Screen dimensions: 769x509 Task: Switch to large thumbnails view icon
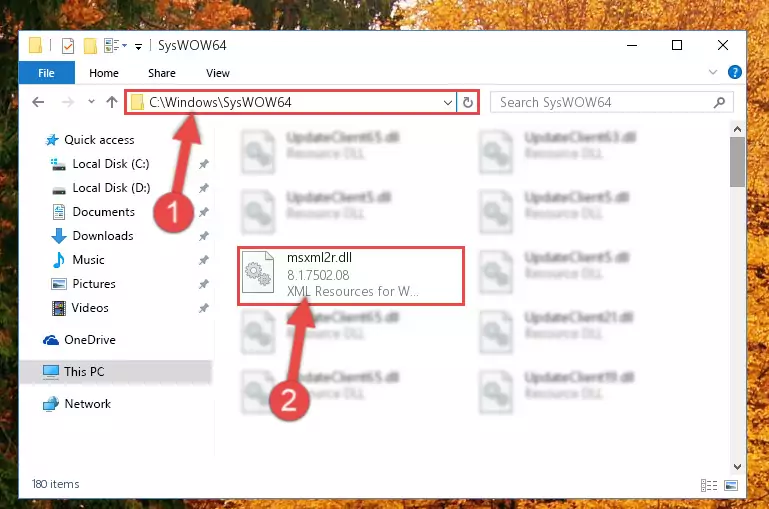pyautogui.click(x=731, y=485)
